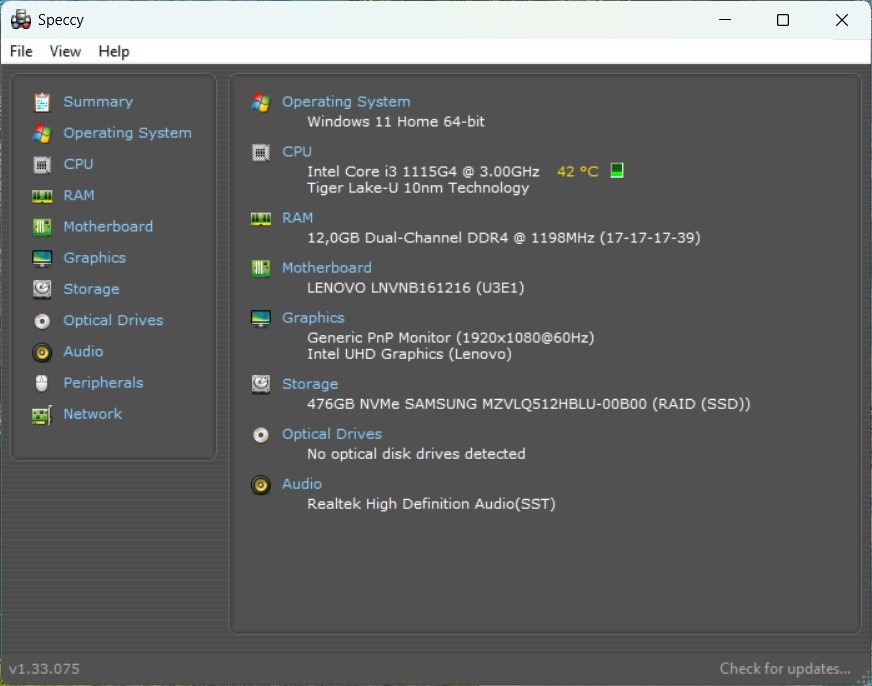Screen dimensions: 872x686
Task: Click the Operating System icon in the details panel
Action: (x=260, y=101)
